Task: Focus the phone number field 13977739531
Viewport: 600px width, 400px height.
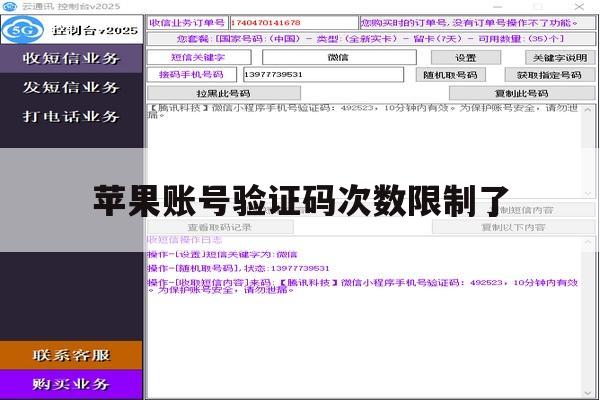Action: 323,75
